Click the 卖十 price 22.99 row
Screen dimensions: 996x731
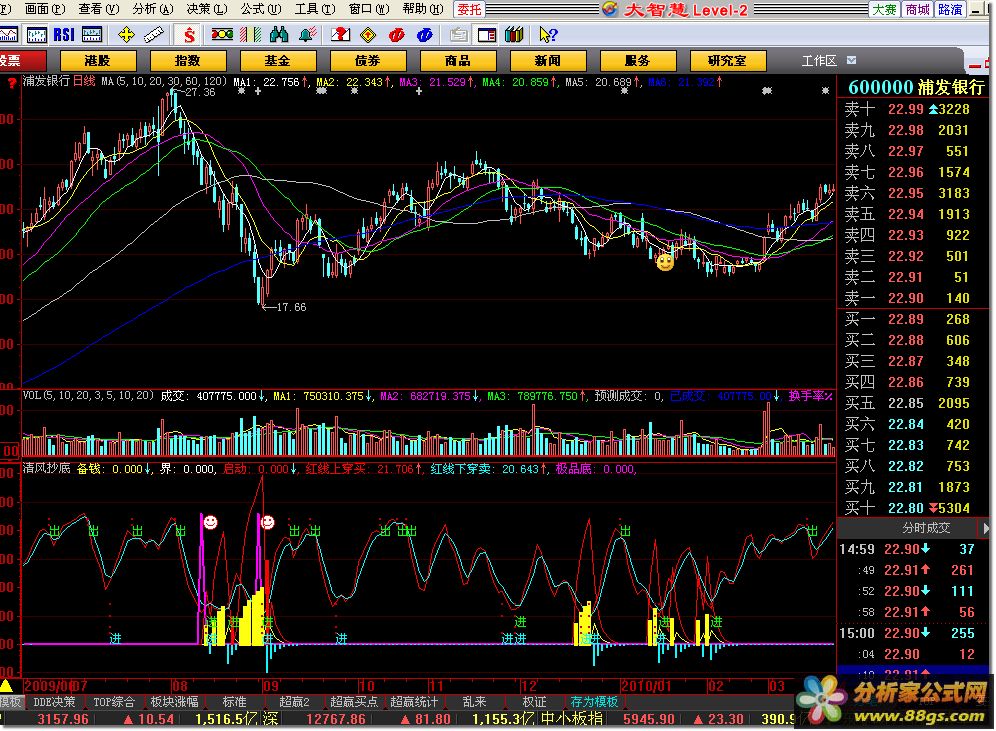[915, 109]
